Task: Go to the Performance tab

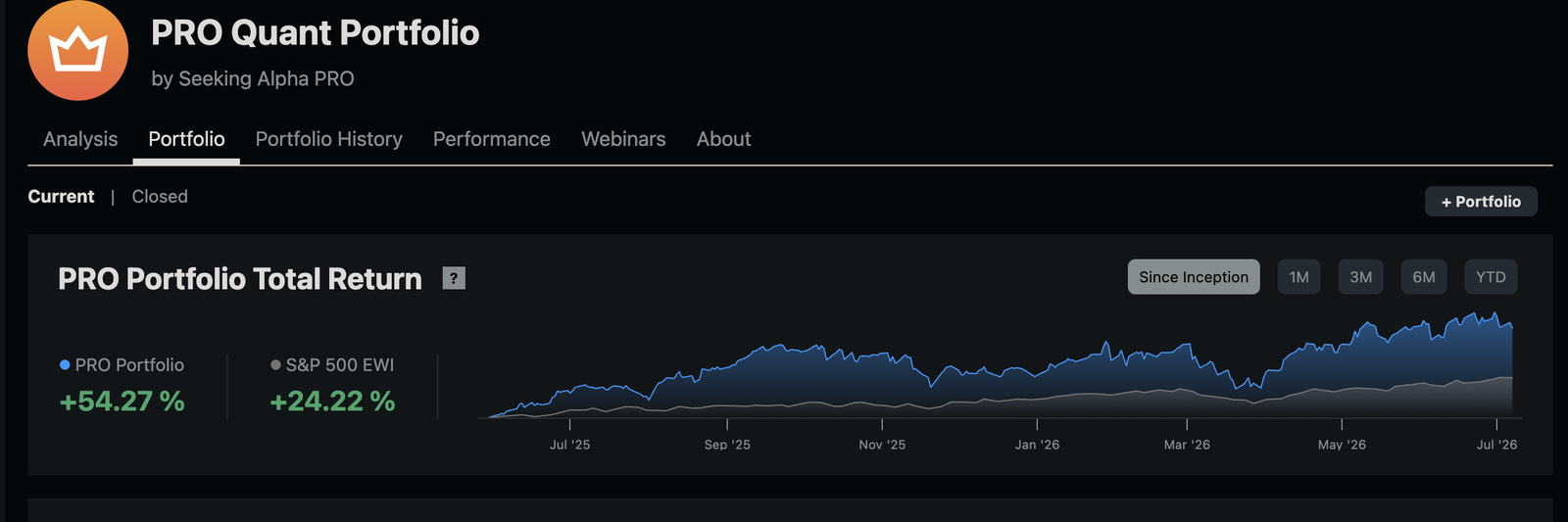Action: 492,139
